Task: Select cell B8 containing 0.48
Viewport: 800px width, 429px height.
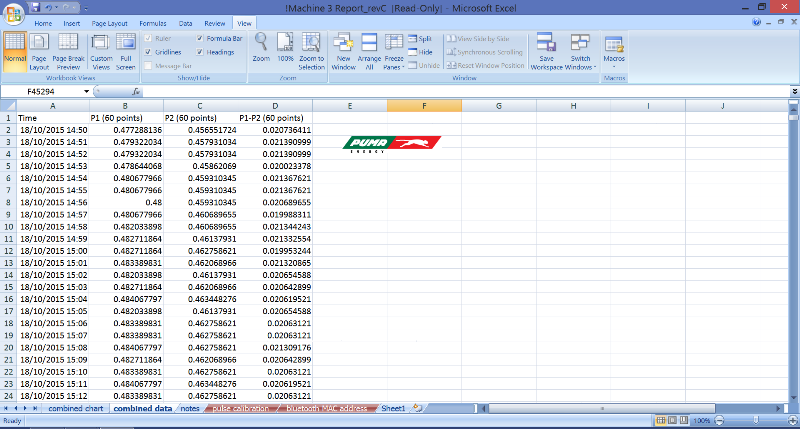Action: click(126, 203)
